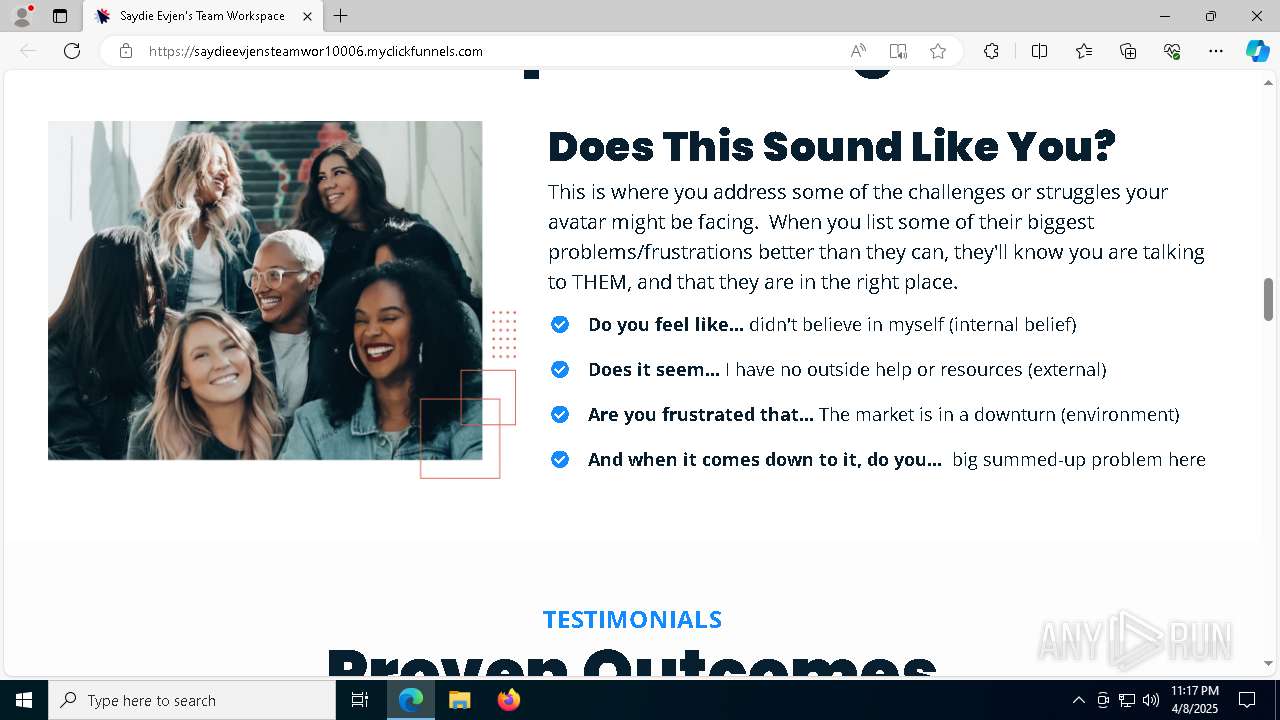Click 'Are you frustrated that...' text line
Viewport: 1280px width, 720px height.
coord(884,414)
